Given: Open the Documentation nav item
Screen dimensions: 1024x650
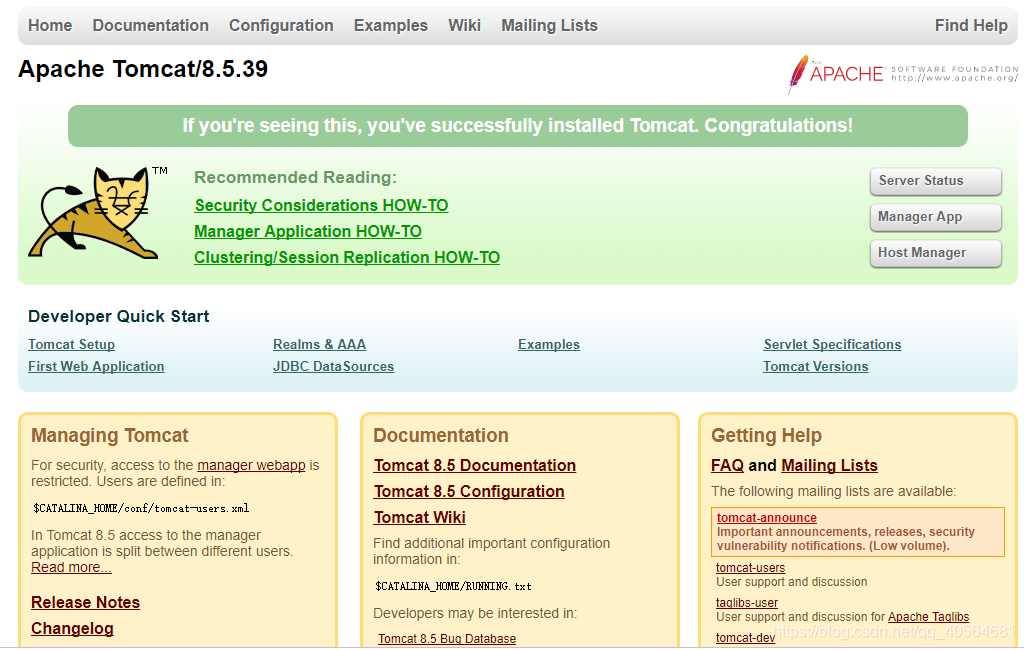Looking at the screenshot, I should (x=150, y=25).
